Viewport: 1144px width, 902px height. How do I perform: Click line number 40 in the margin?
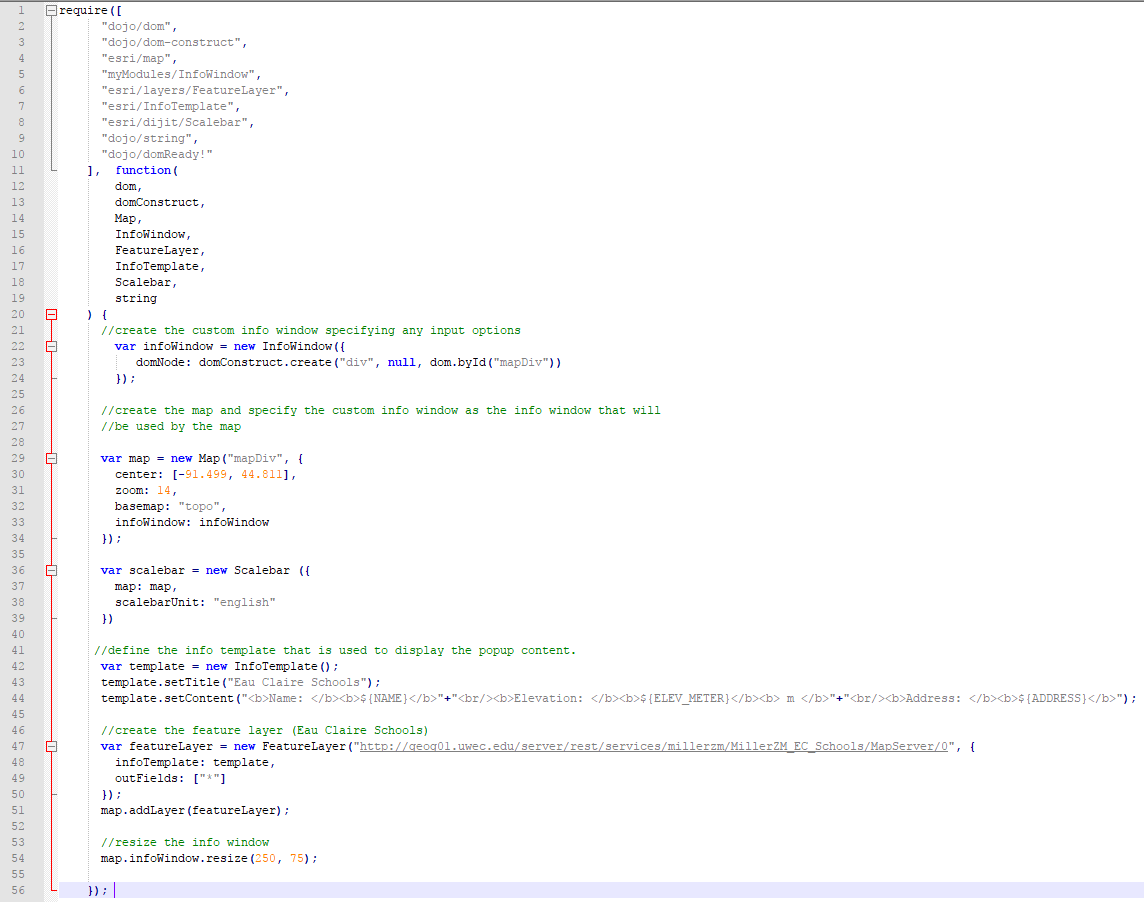click(x=18, y=634)
